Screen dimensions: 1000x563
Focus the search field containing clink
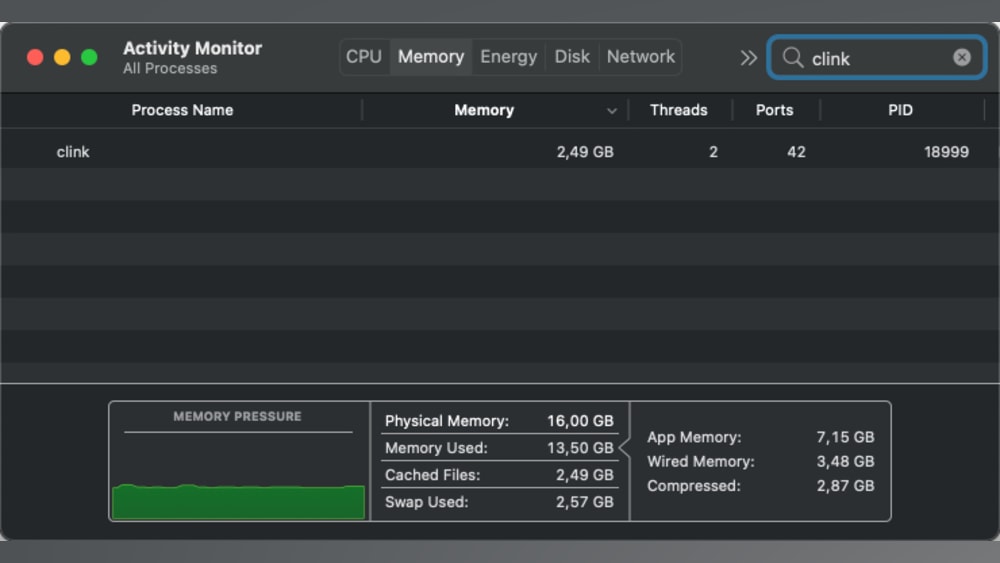(x=877, y=57)
